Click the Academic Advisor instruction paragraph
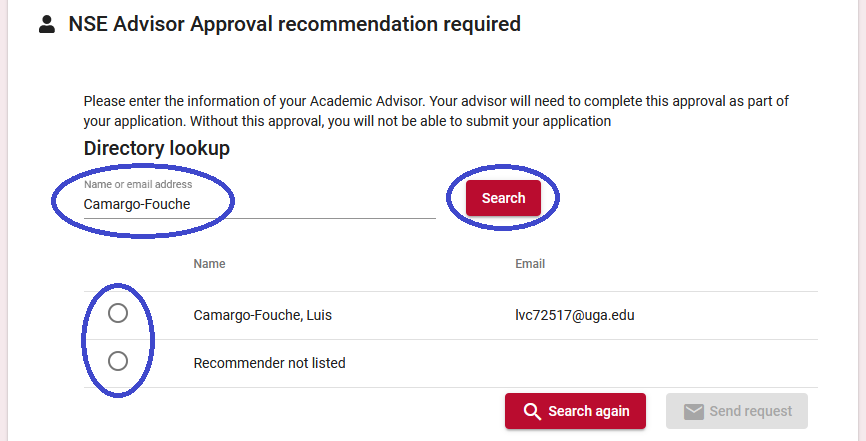This screenshot has width=866, height=441. pyautogui.click(x=436, y=111)
